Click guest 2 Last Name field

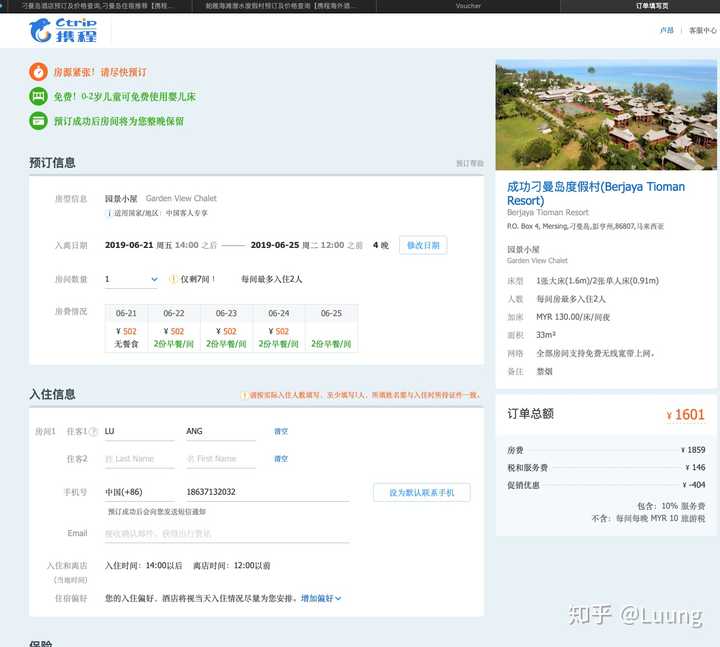(140, 459)
